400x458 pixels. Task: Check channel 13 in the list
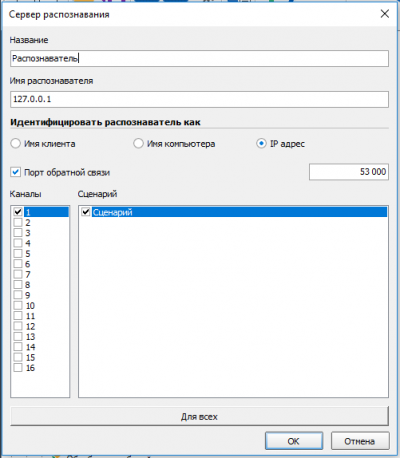tap(18, 337)
